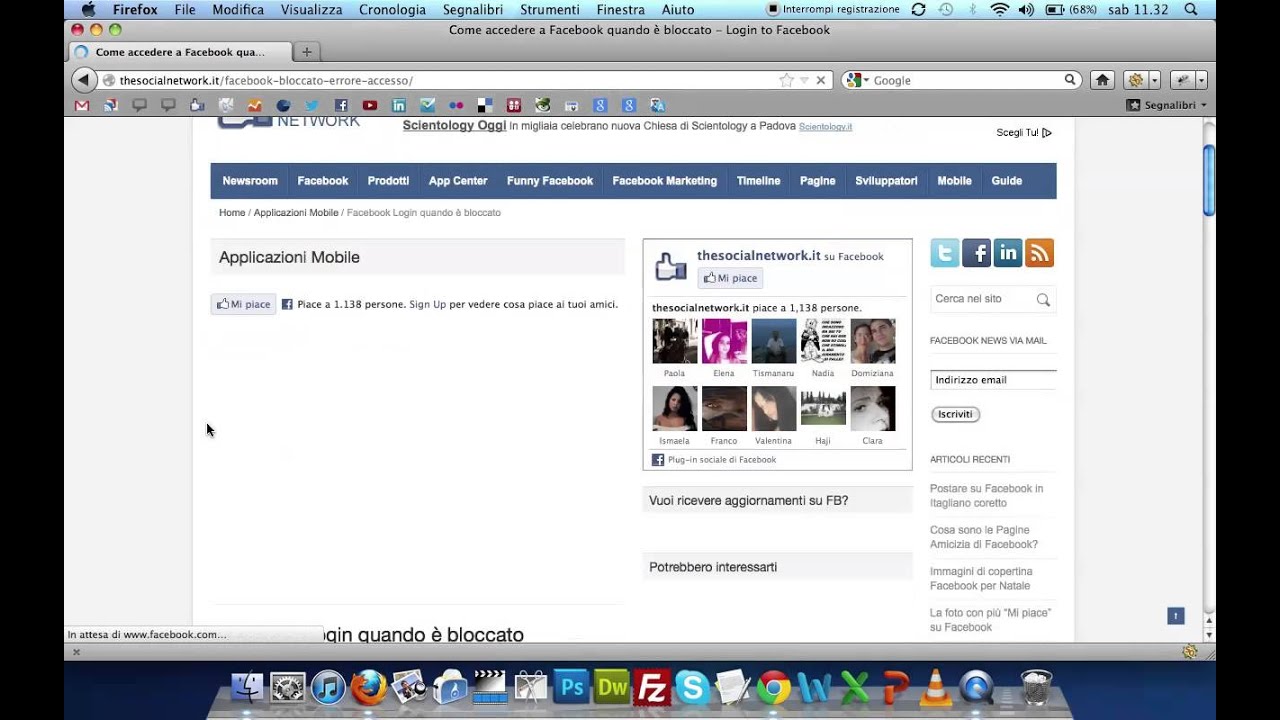Screen dimensions: 1280x720
Task: Stop page loading with the X button
Action: point(820,80)
